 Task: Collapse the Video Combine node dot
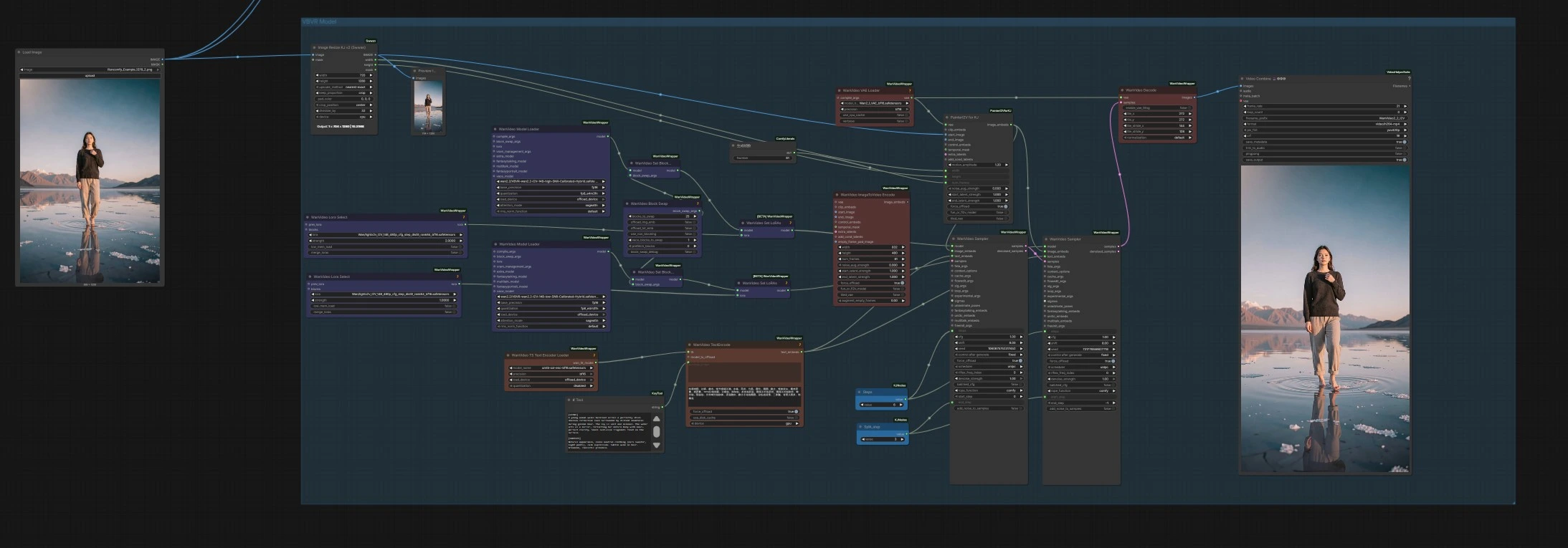pos(1242,79)
